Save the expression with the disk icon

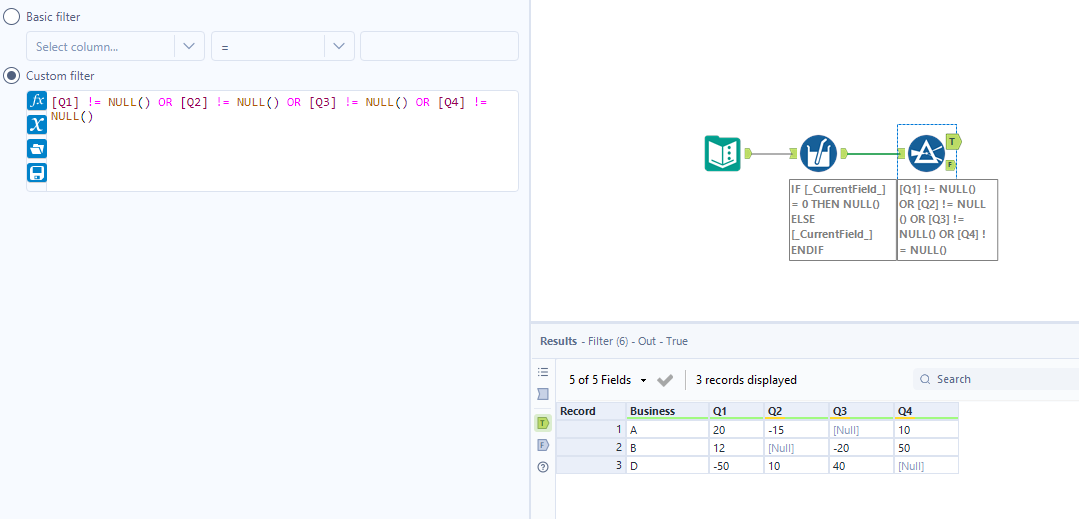pyautogui.click(x=37, y=173)
